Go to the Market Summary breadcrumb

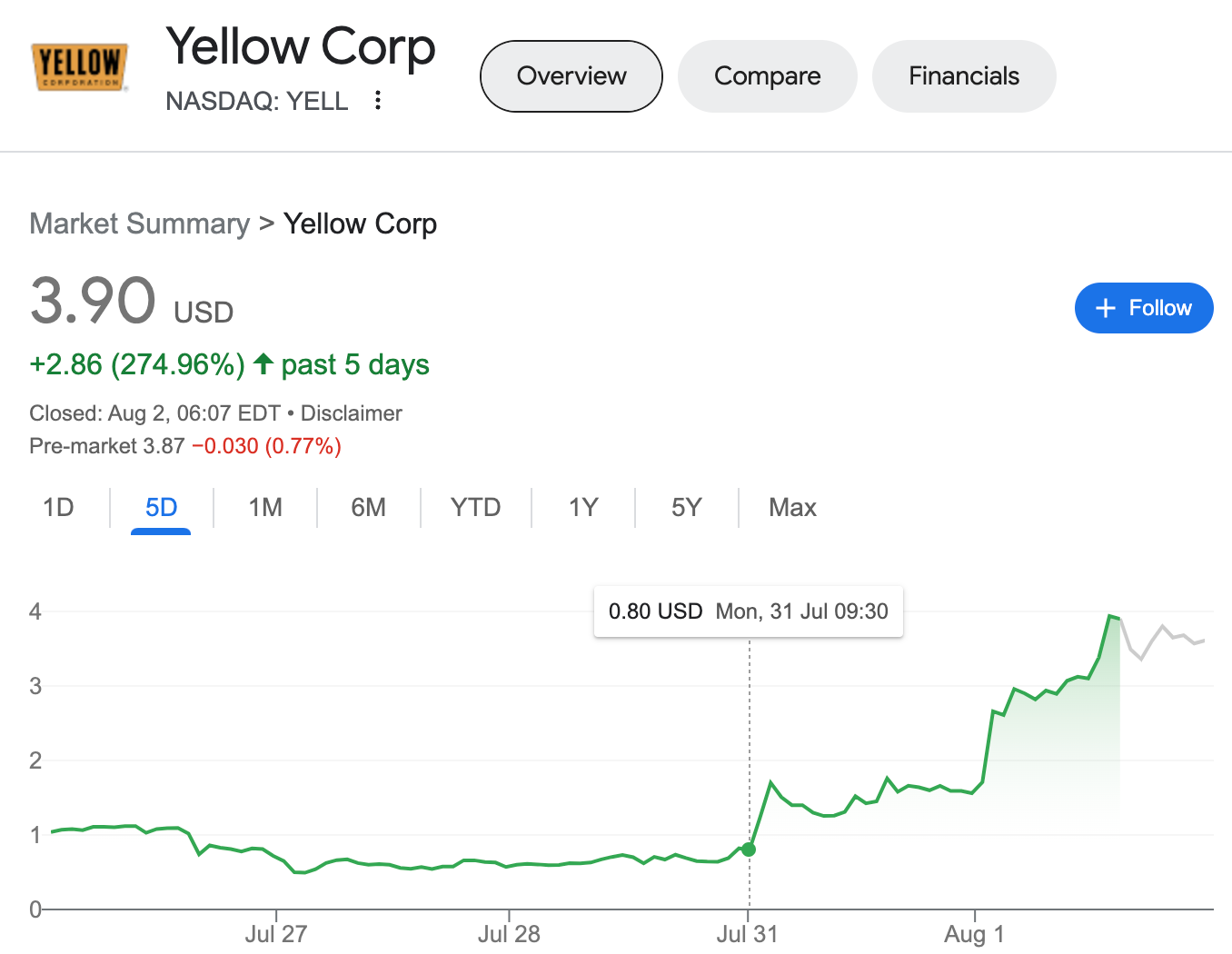click(x=139, y=224)
